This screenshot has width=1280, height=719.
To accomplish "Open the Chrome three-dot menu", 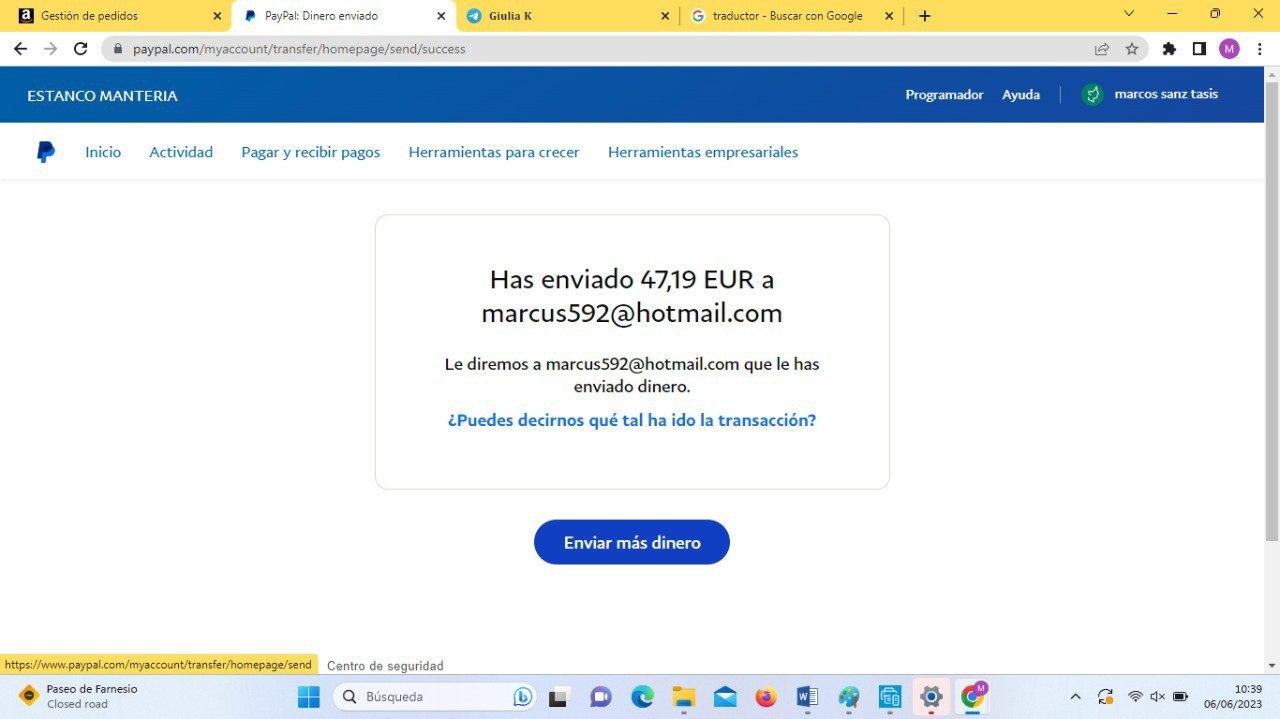I will coord(1259,48).
